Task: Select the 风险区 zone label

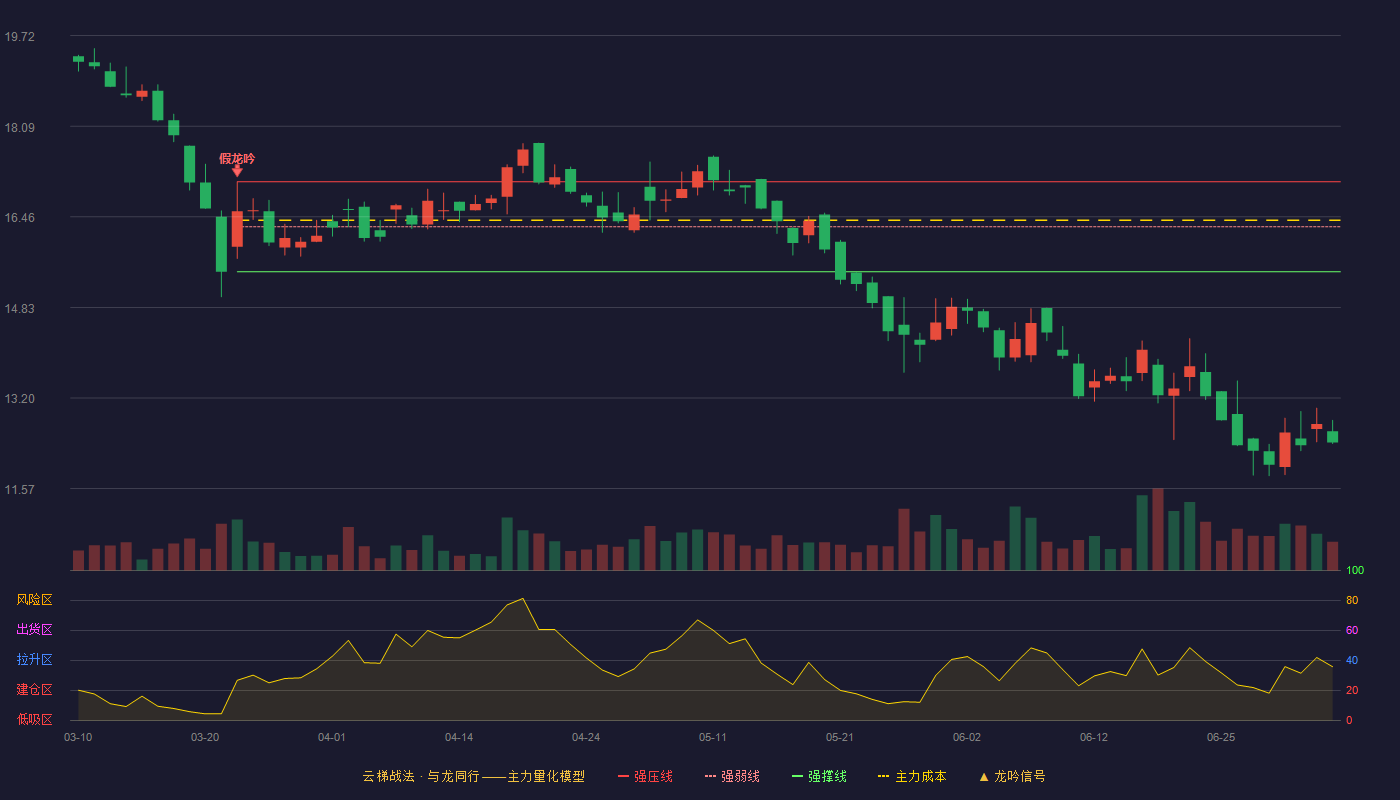Action: (x=34, y=600)
